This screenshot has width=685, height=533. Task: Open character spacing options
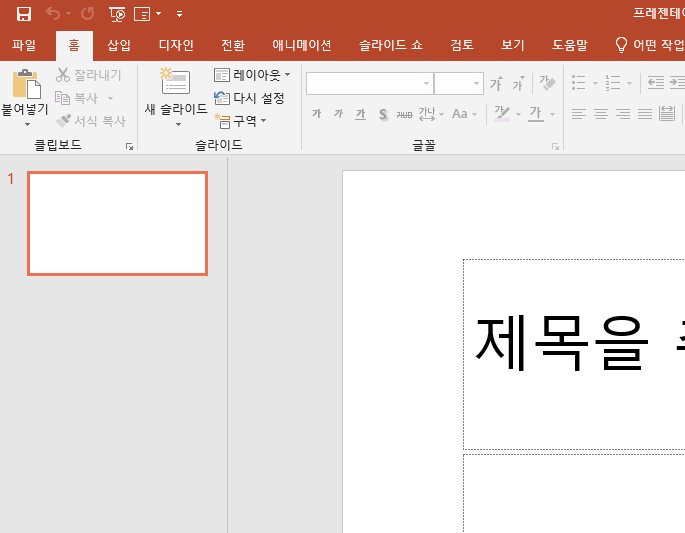pyautogui.click(x=431, y=114)
